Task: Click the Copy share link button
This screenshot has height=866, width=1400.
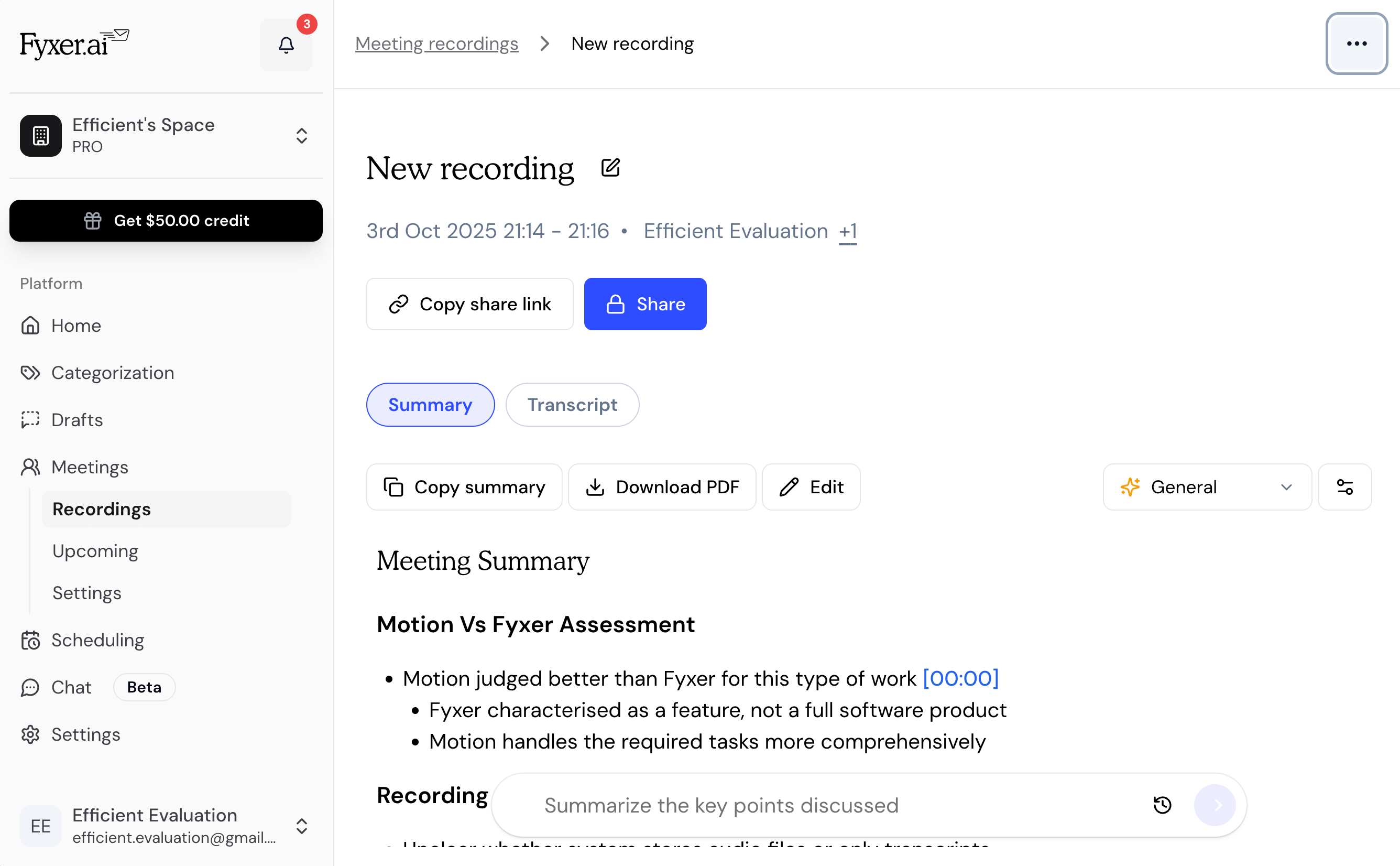Action: pyautogui.click(x=469, y=304)
